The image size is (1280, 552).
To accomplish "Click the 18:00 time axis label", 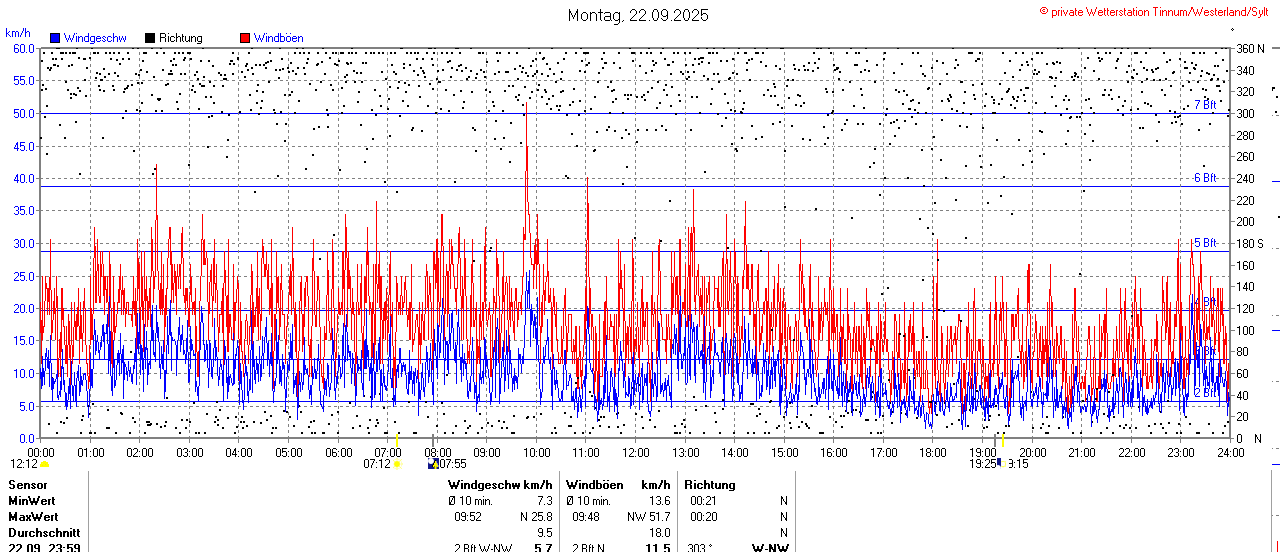I will [x=933, y=453].
